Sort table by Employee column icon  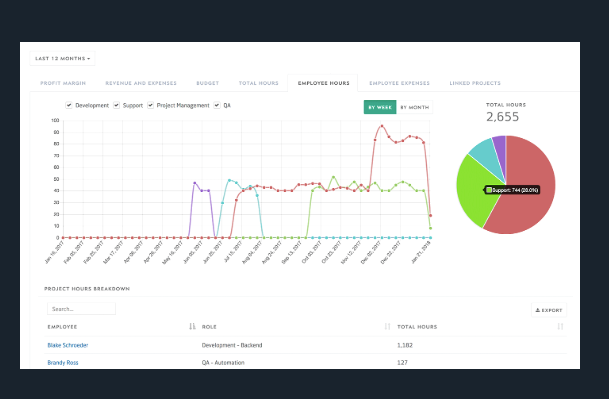point(192,326)
